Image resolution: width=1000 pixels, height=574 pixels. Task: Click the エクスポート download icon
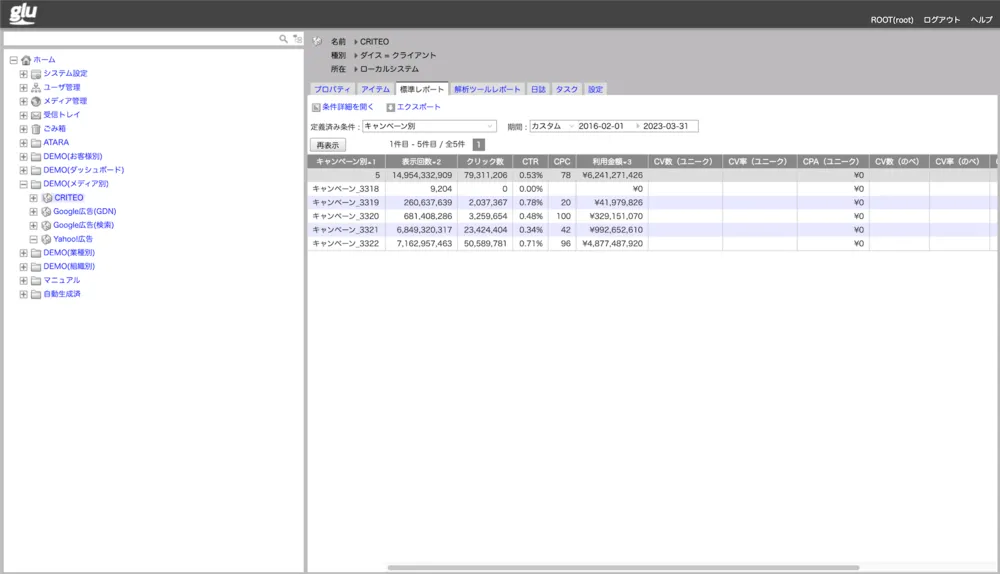click(391, 107)
